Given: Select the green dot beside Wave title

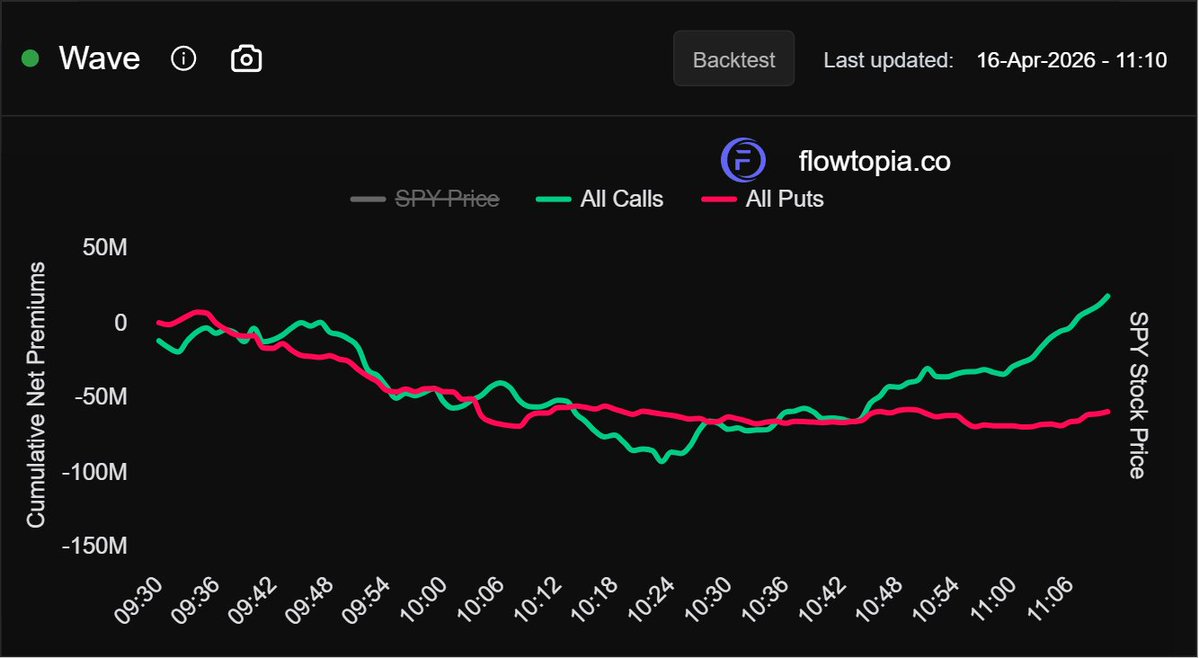Looking at the screenshot, I should click(x=29, y=58).
